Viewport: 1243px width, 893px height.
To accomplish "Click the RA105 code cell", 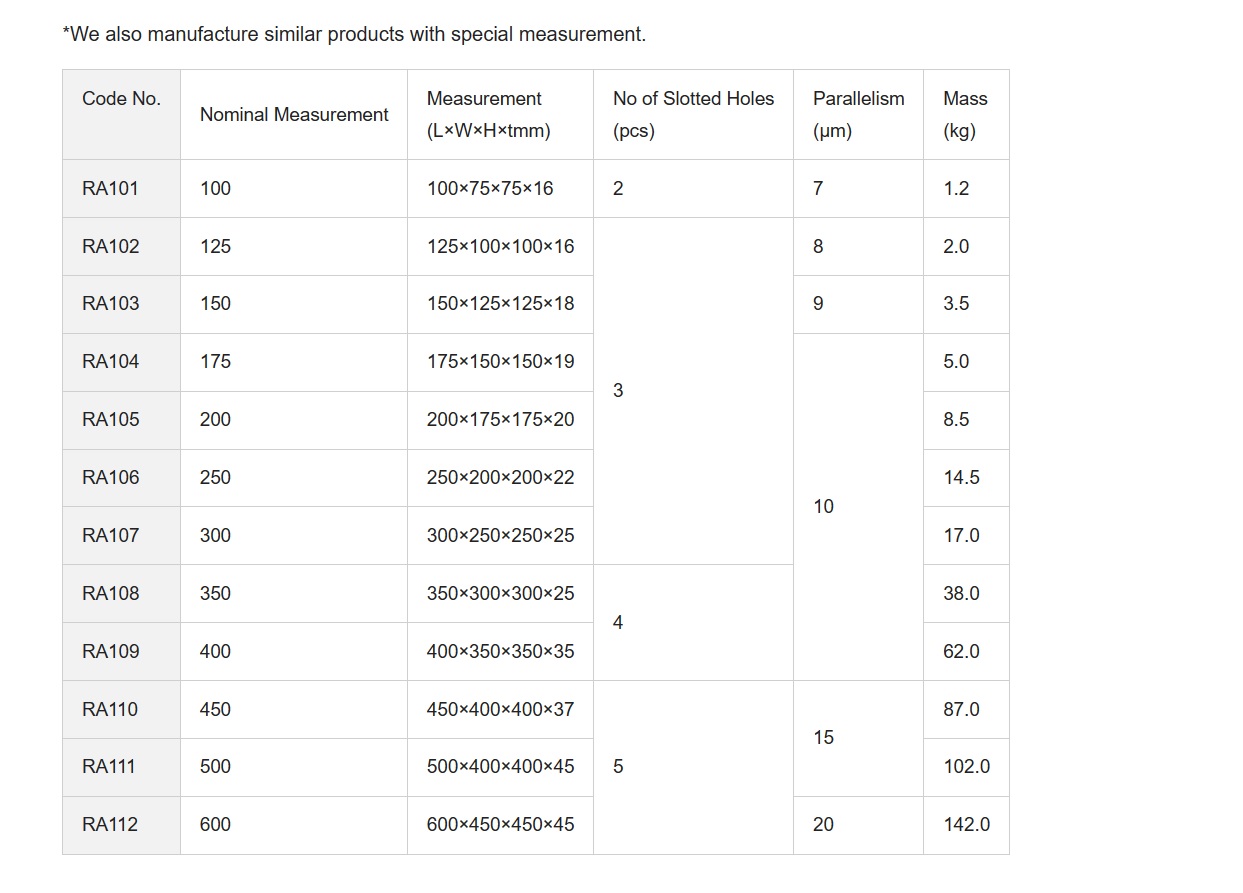I will pyautogui.click(x=121, y=420).
